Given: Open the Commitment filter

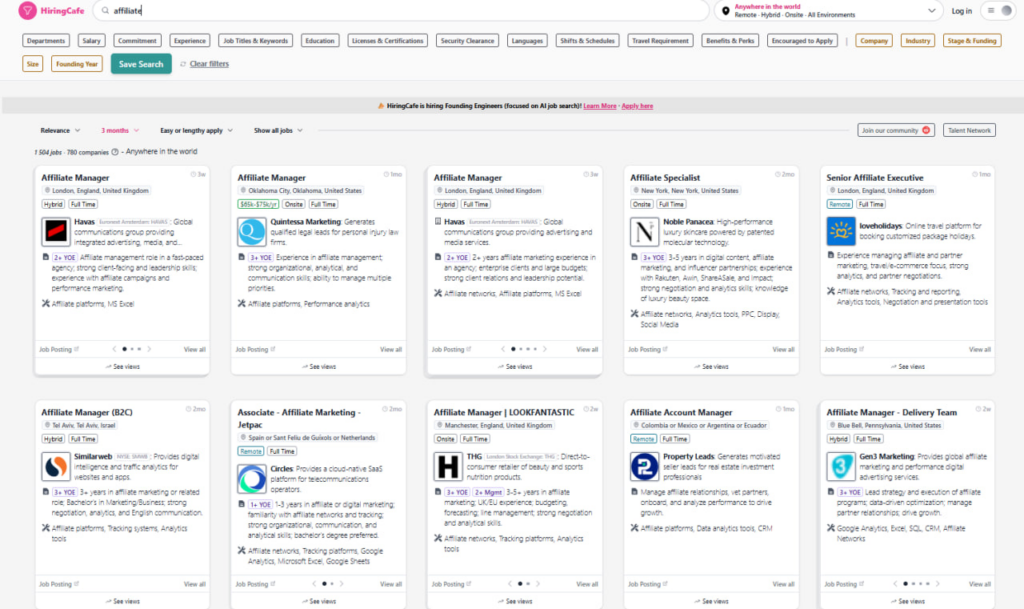Looking at the screenshot, I should 137,40.
